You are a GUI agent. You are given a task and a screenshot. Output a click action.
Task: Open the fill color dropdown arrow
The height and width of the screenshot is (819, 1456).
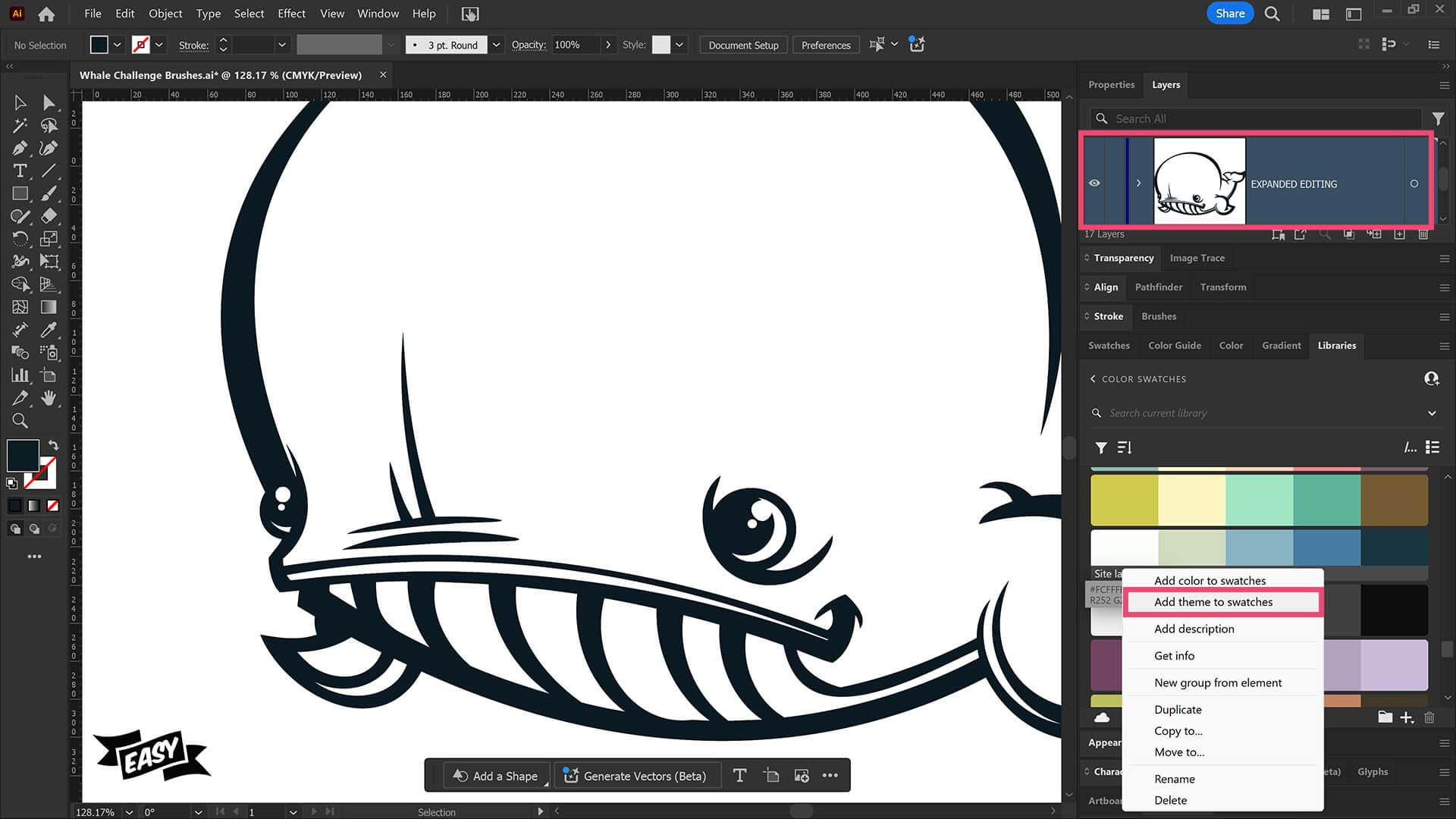click(118, 45)
